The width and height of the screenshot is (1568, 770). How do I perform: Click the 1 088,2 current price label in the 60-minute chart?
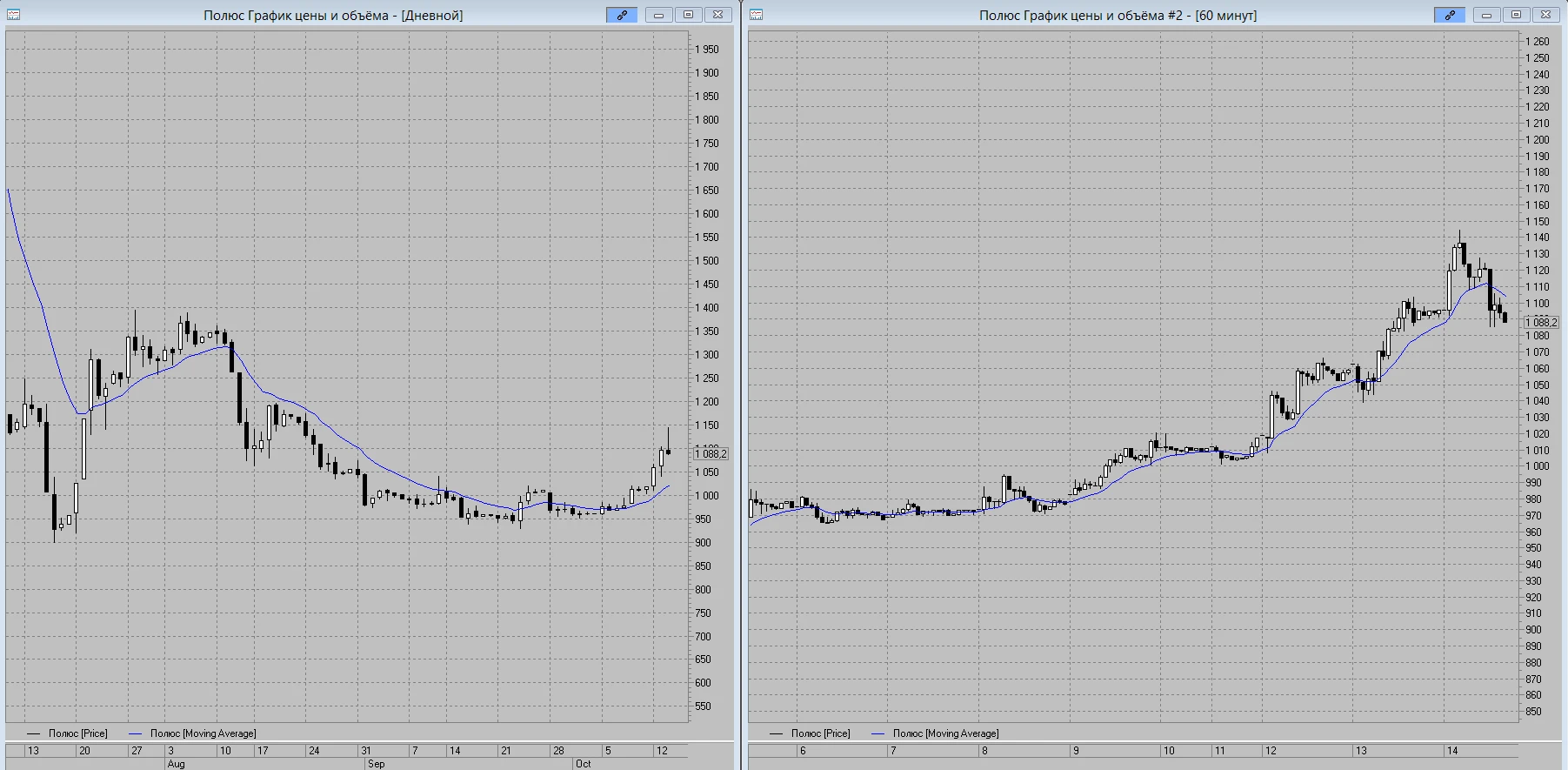pos(1541,322)
